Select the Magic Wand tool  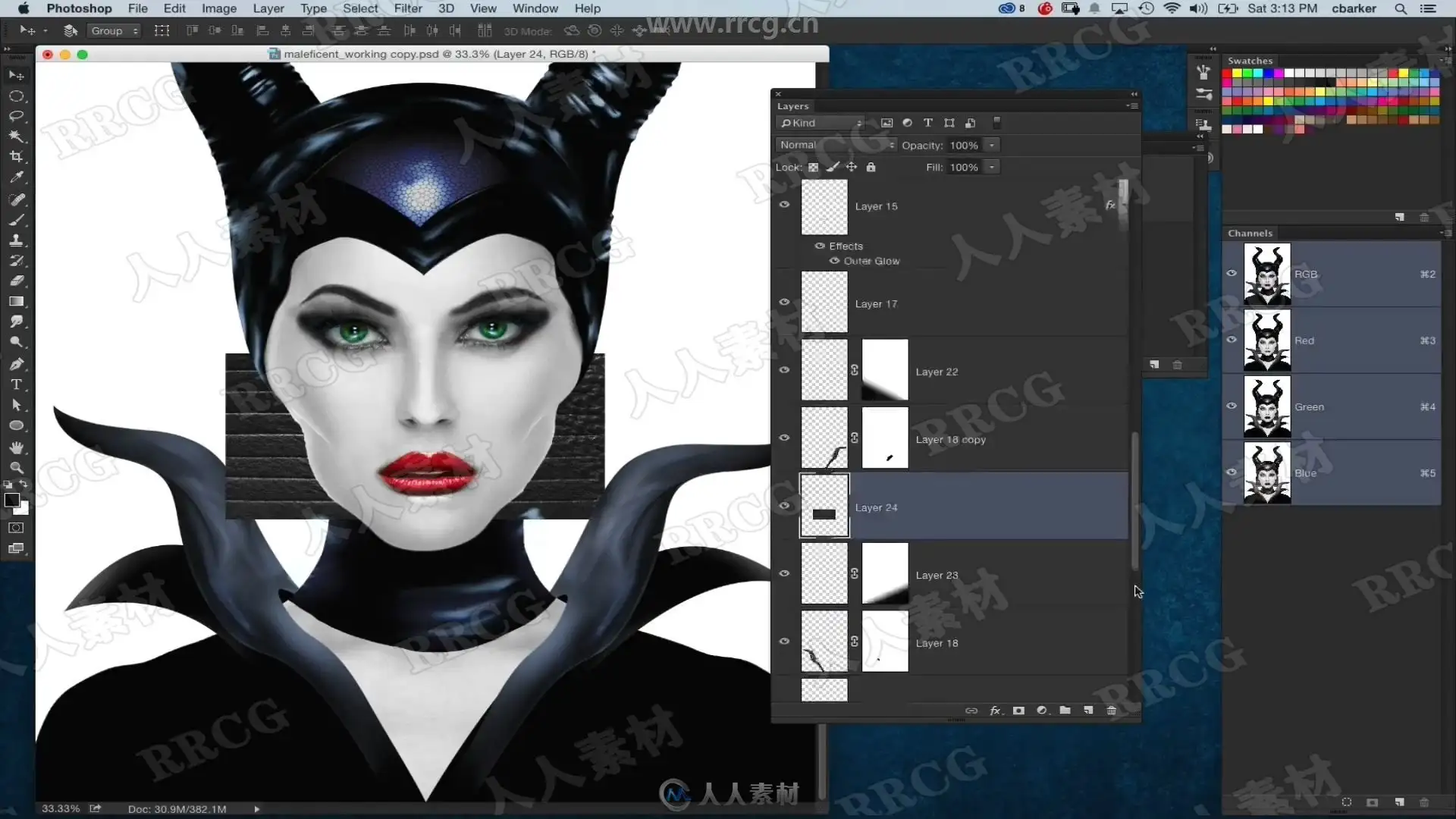pyautogui.click(x=17, y=136)
